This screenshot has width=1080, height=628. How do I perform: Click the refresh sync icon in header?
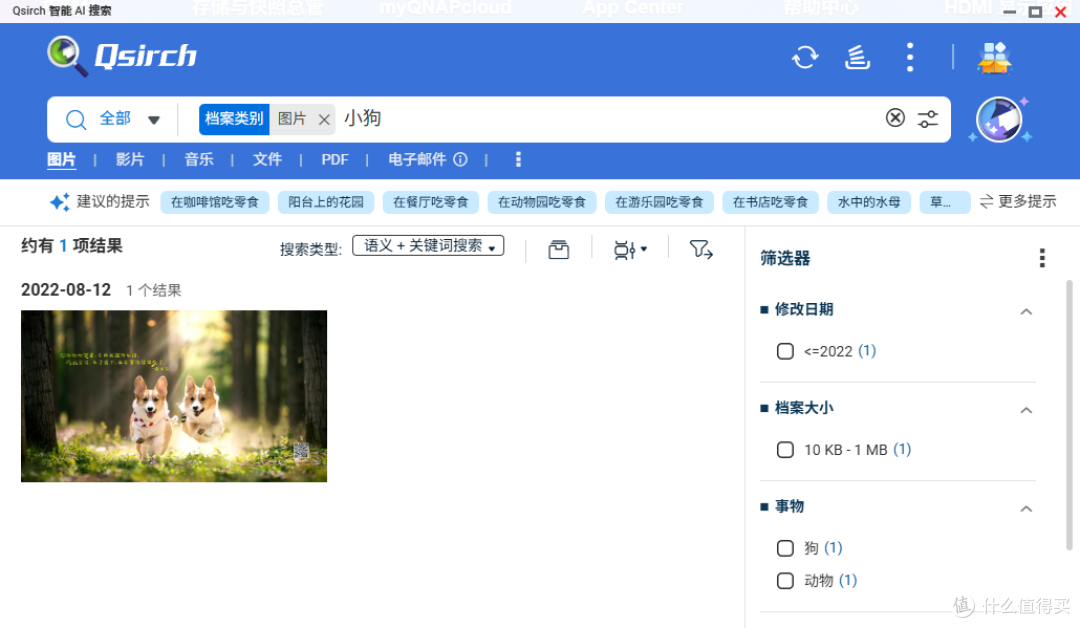coord(804,57)
